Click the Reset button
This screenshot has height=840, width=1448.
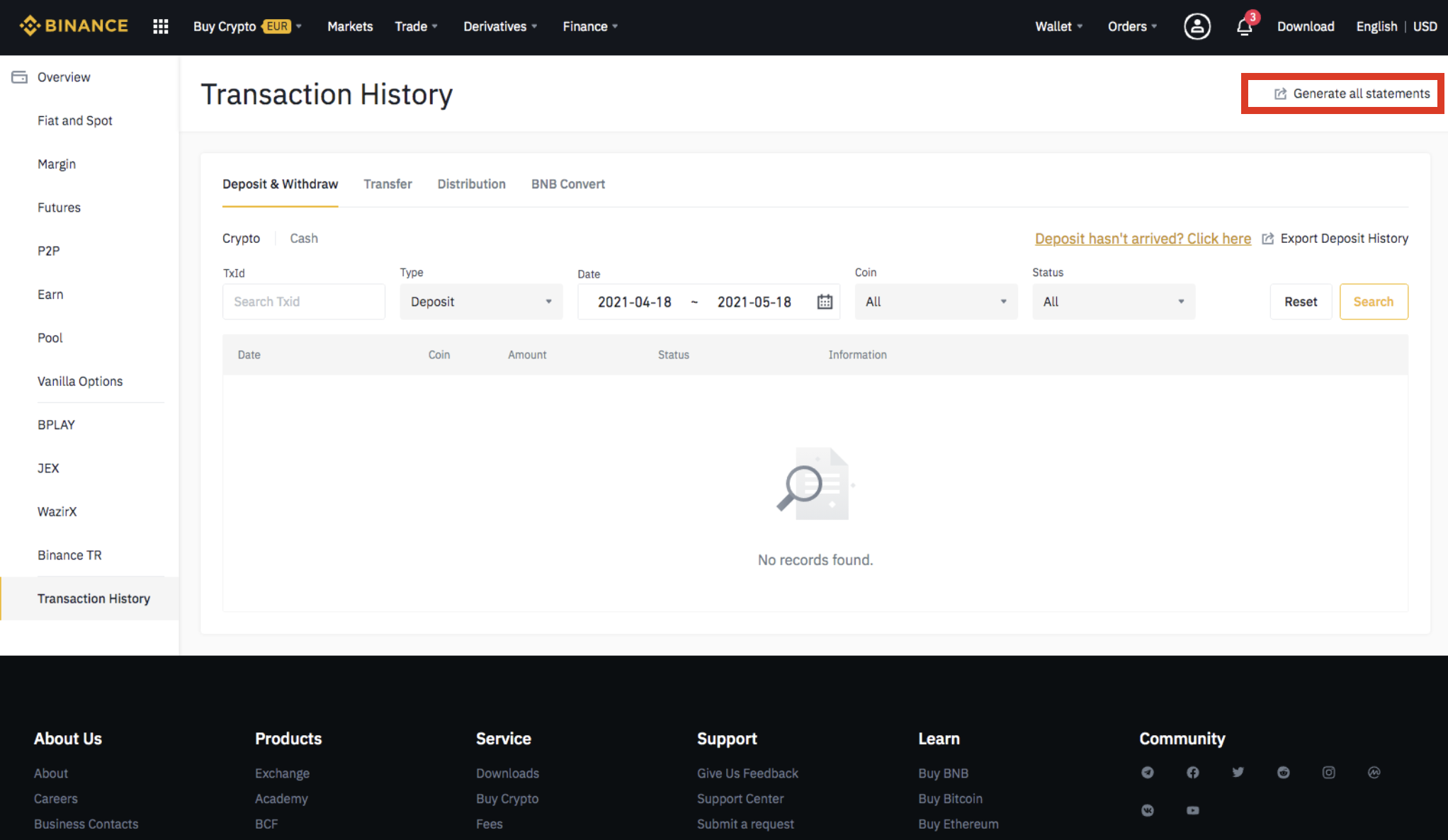click(x=1301, y=302)
